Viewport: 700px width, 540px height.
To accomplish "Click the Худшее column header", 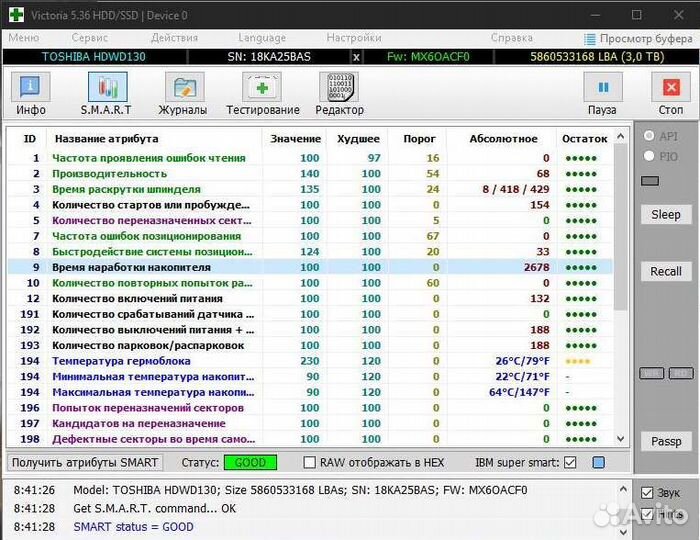I will (x=358, y=139).
